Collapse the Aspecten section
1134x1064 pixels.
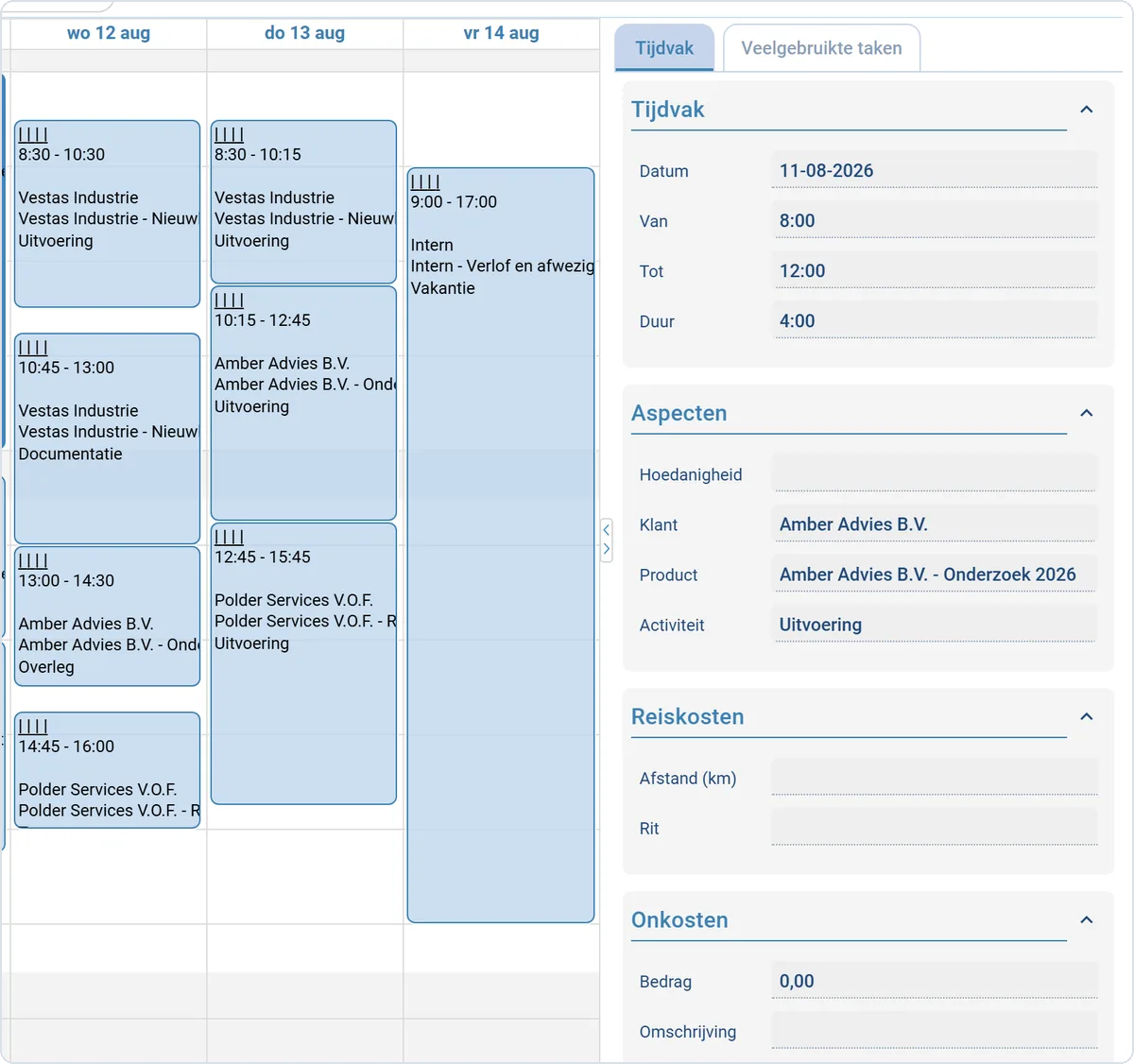click(1087, 413)
